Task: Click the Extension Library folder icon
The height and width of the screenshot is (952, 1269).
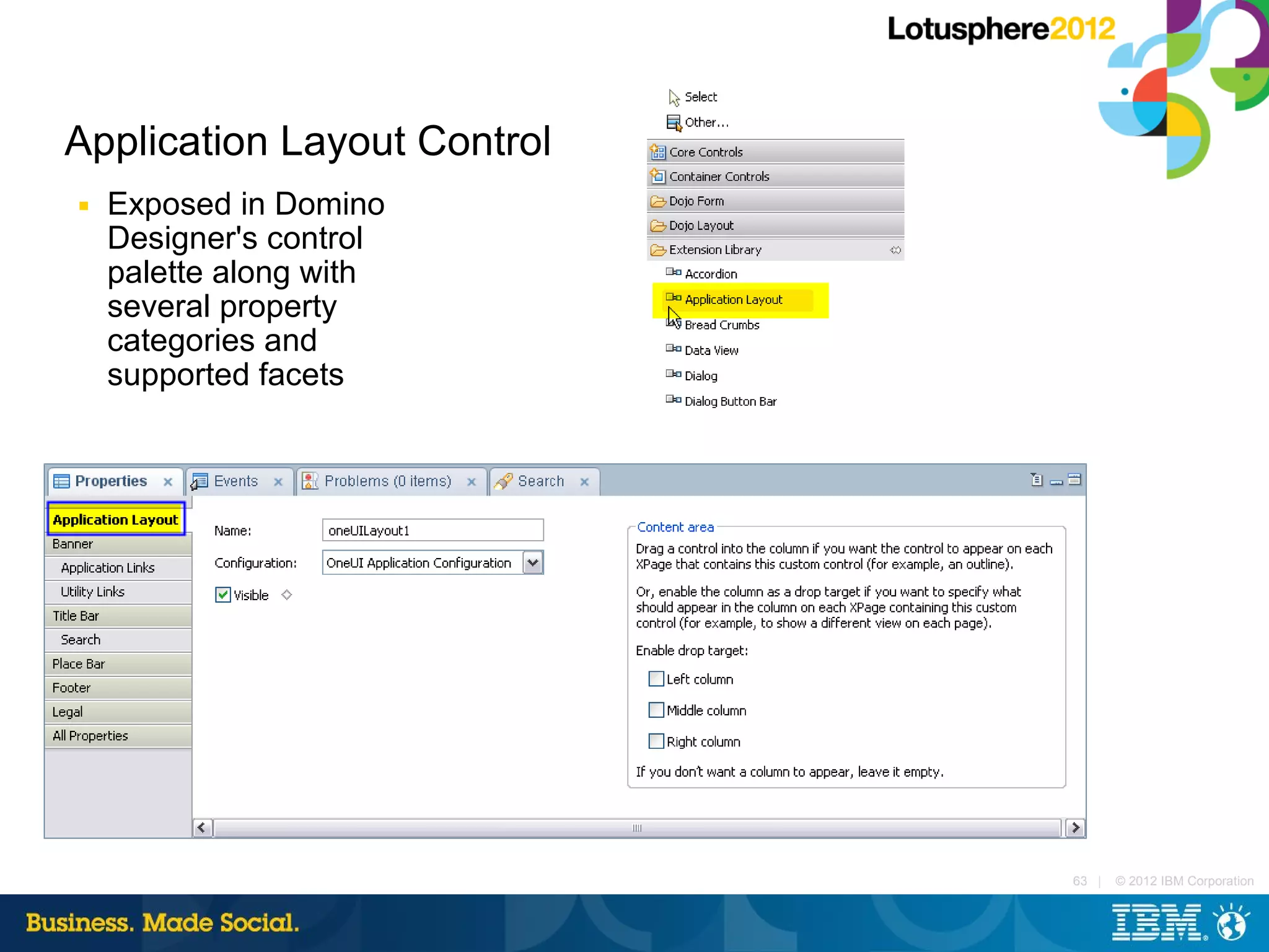Action: click(x=658, y=250)
